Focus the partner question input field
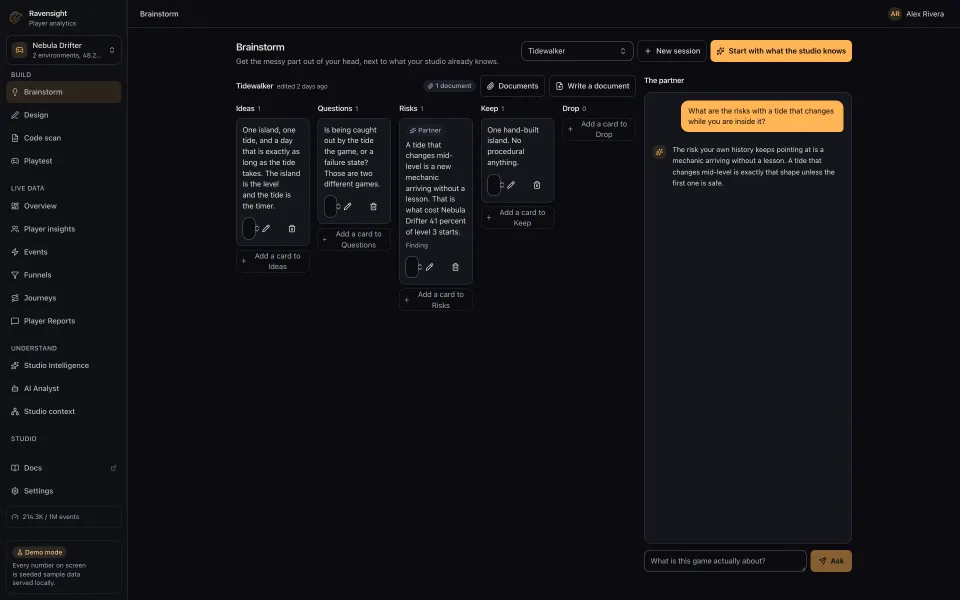Screen dimensions: 960x600 click(725, 561)
